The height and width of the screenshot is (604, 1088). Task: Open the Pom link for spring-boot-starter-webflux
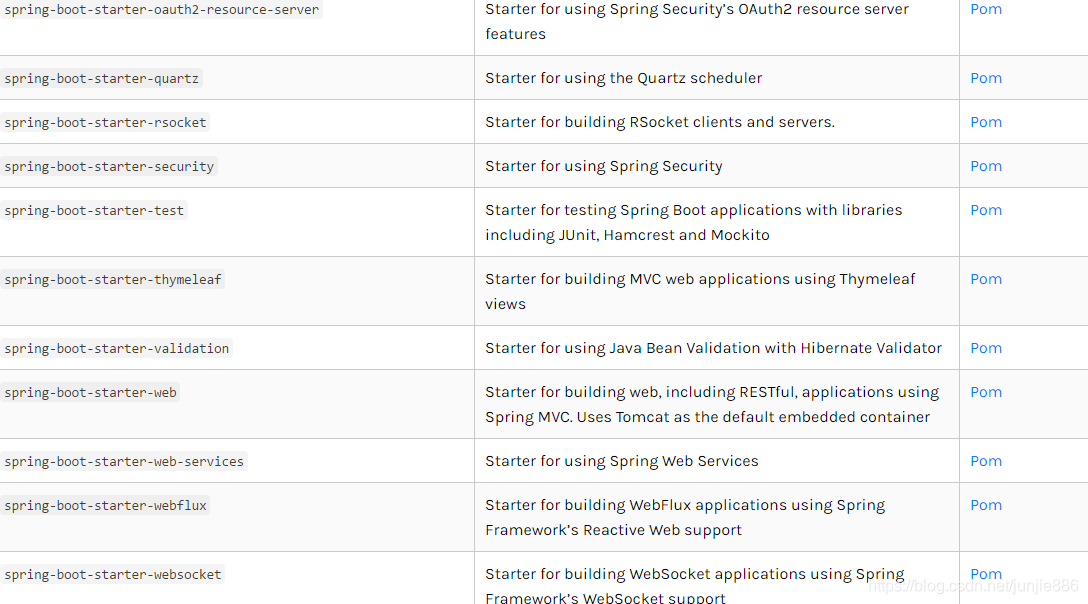point(986,505)
